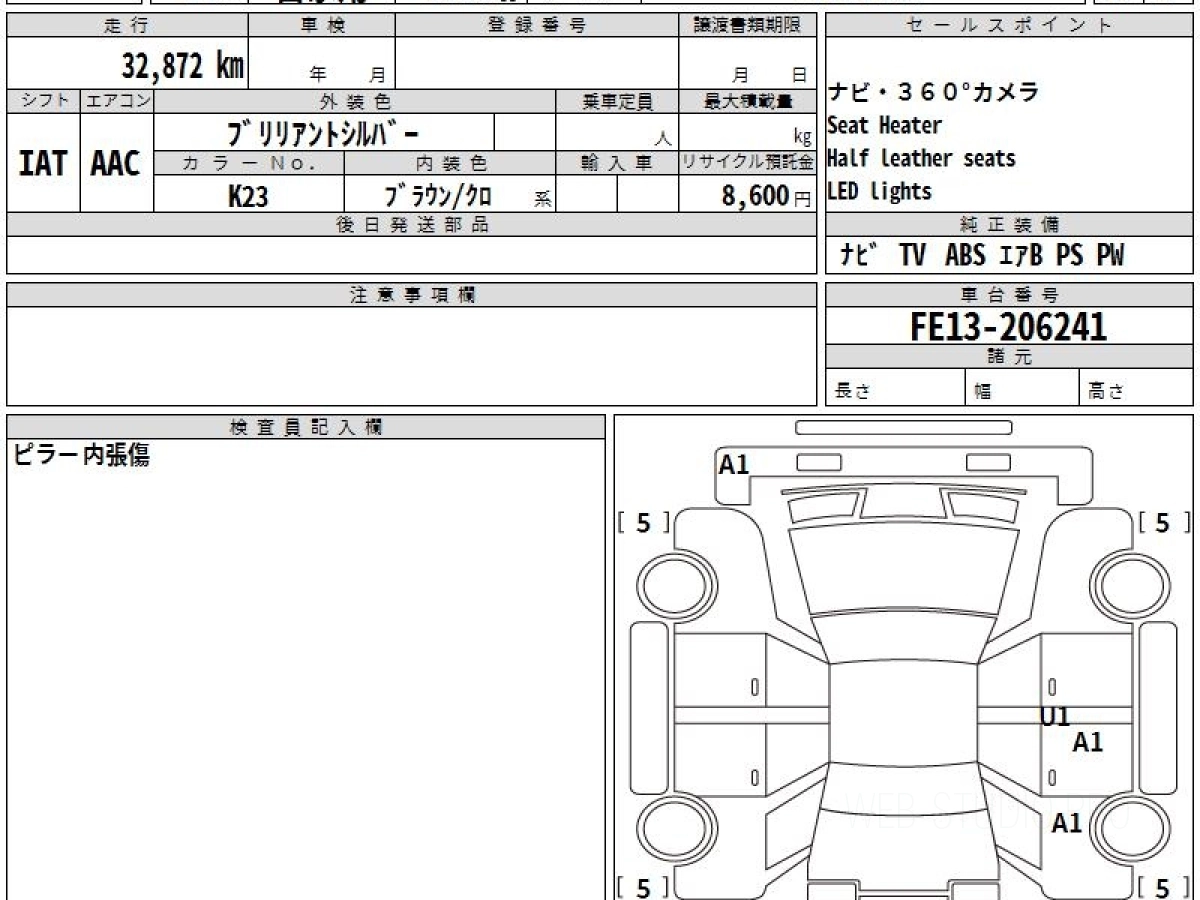1200x900 pixels.
Task: Click inside the empty 注意事項欄 notes box
Action: [411, 355]
